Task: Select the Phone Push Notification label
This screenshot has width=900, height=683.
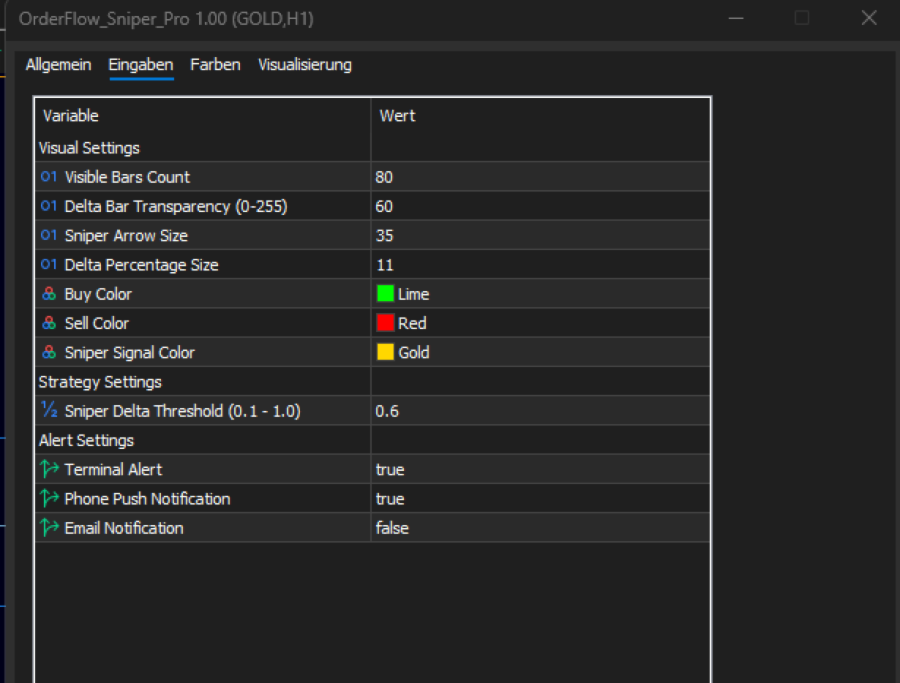Action: coord(147,499)
